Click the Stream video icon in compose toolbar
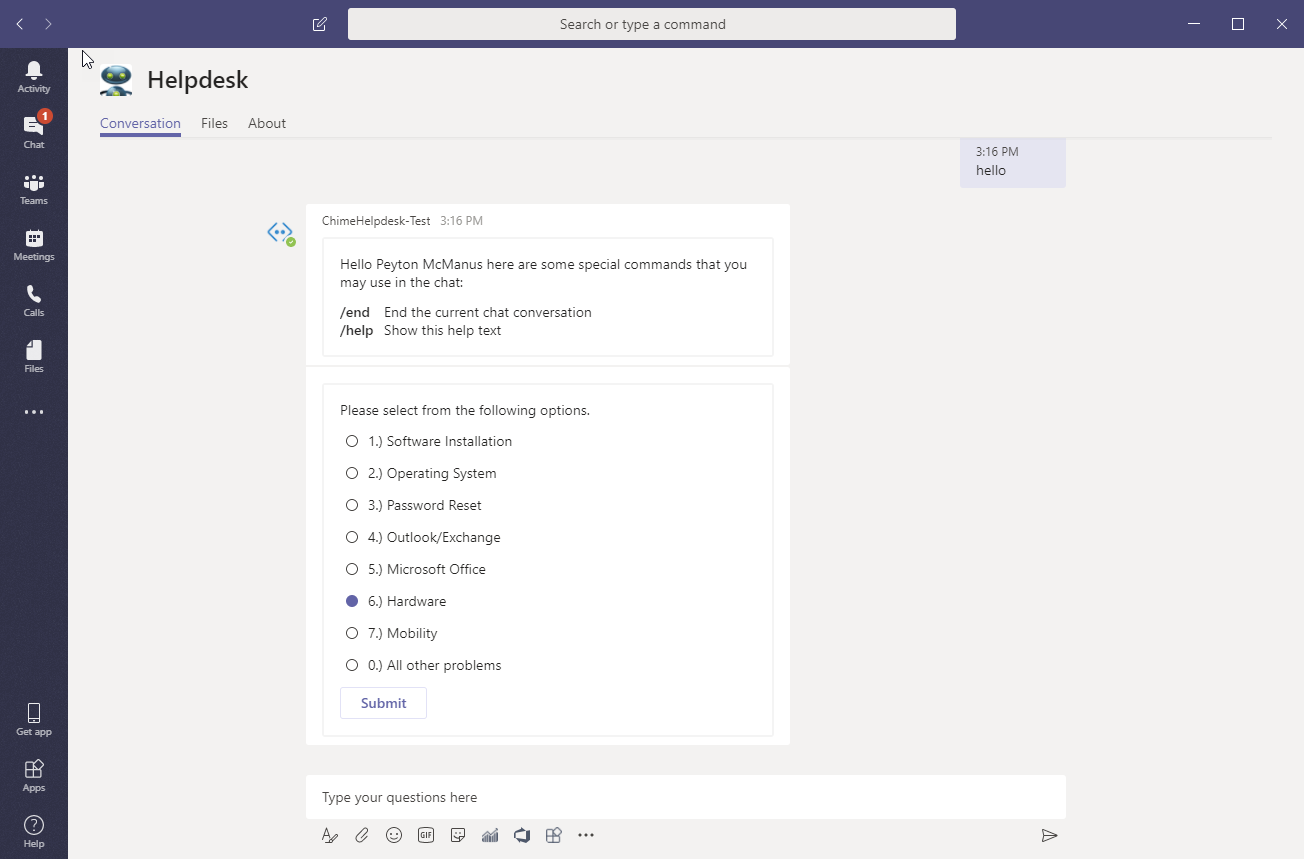This screenshot has height=859, width=1304. click(x=522, y=835)
